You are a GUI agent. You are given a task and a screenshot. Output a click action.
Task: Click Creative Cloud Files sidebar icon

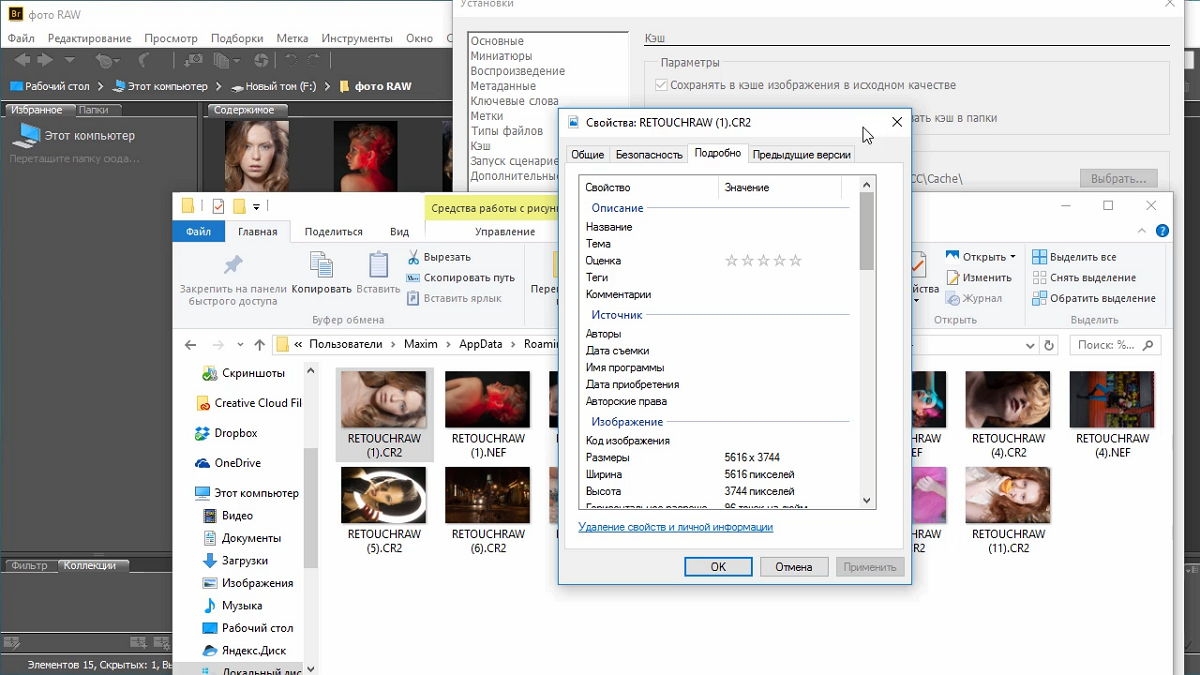[x=204, y=403]
